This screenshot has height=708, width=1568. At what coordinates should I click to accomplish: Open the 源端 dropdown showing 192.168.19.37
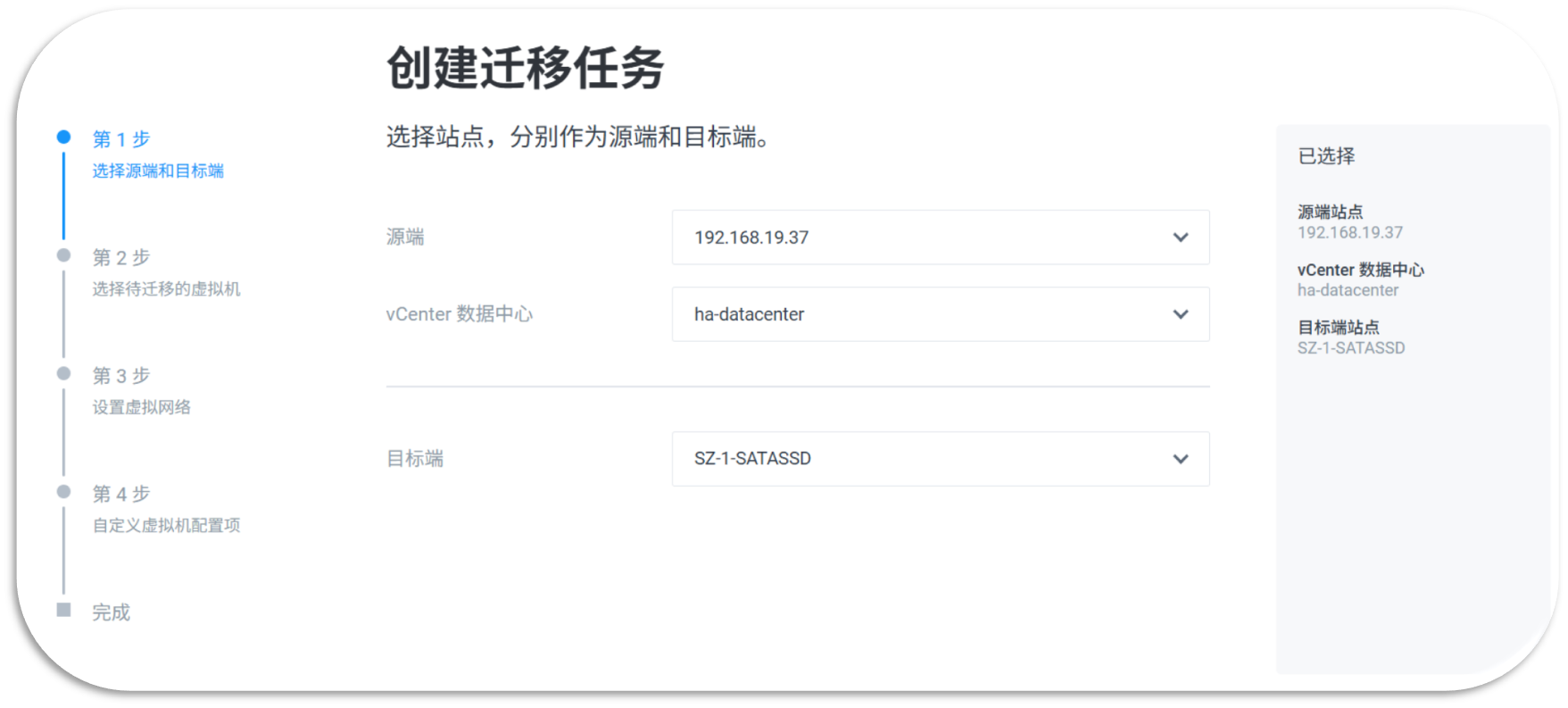point(939,237)
